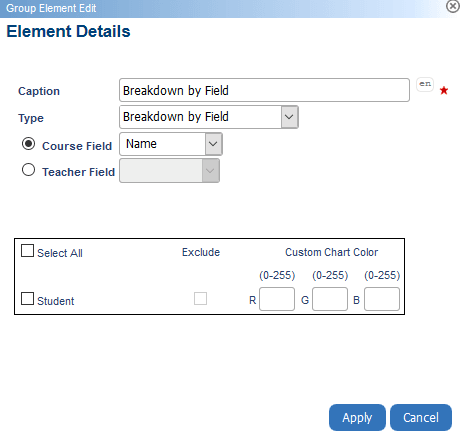
Task: Open the Type dropdown list
Action: [209, 117]
